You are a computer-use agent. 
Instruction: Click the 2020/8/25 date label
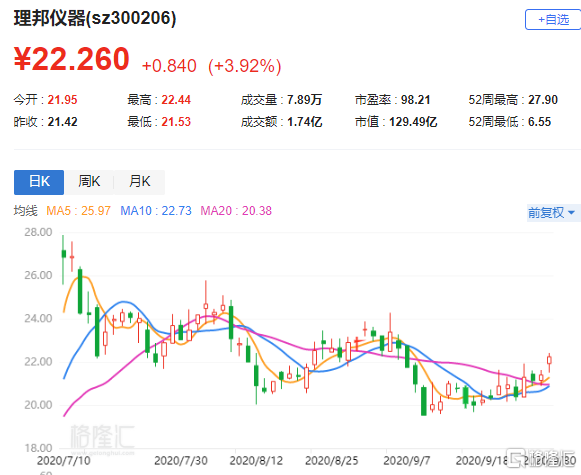[x=331, y=461]
